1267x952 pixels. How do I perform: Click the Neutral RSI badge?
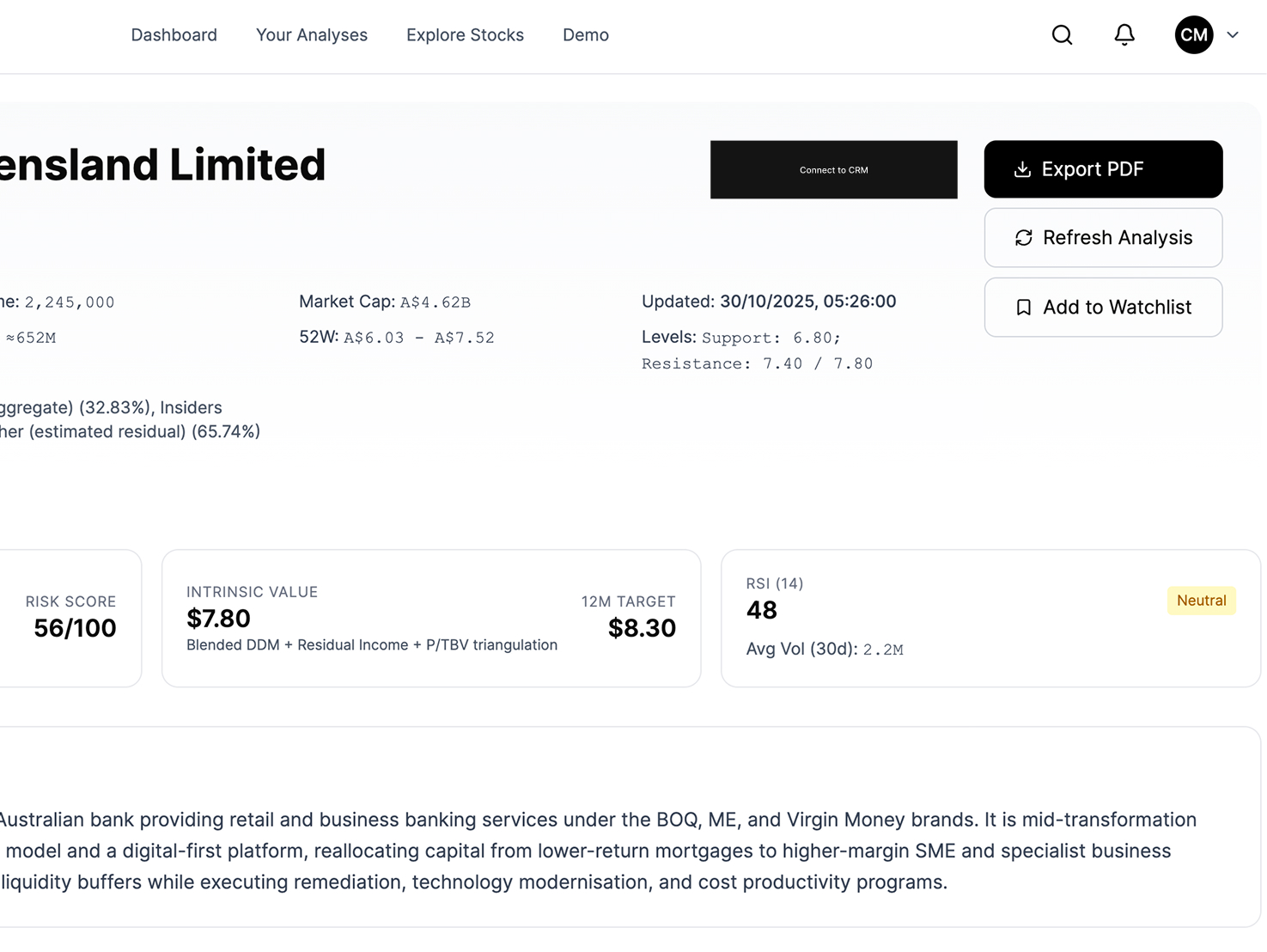pos(1201,601)
